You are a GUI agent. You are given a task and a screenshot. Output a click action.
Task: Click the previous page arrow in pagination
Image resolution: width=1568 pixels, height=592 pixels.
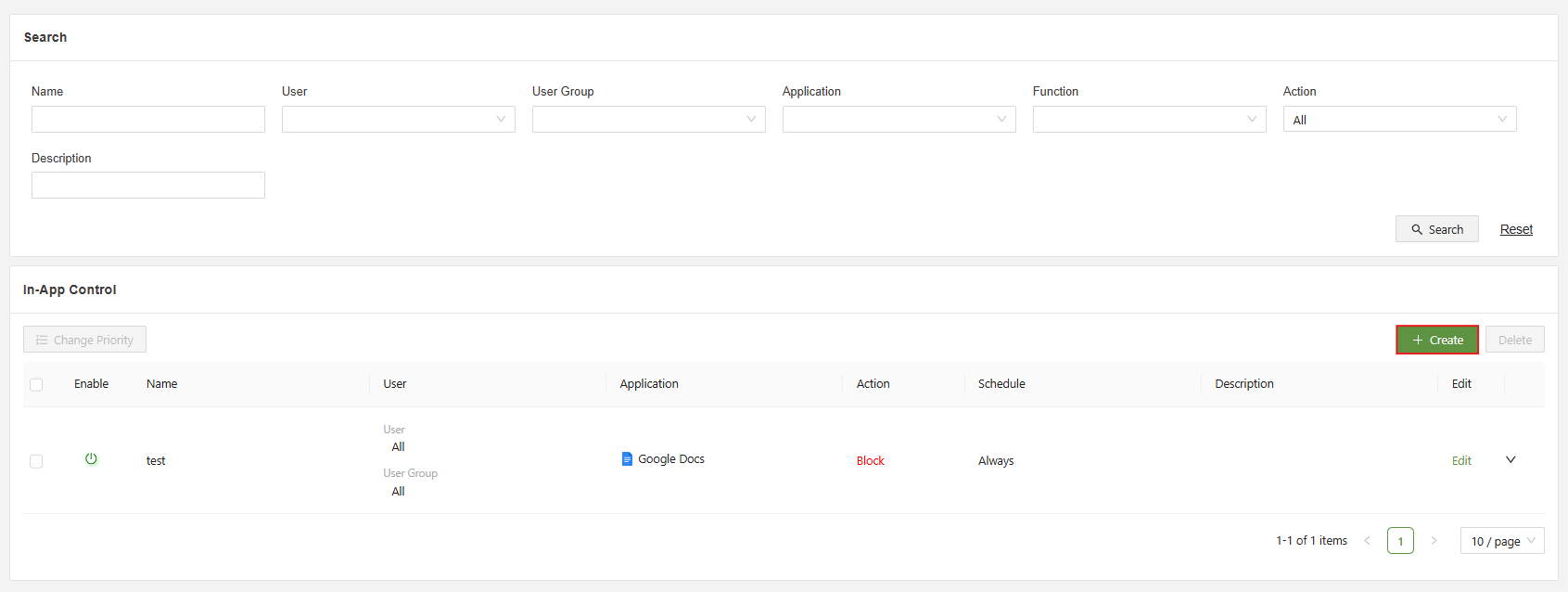pos(1367,540)
